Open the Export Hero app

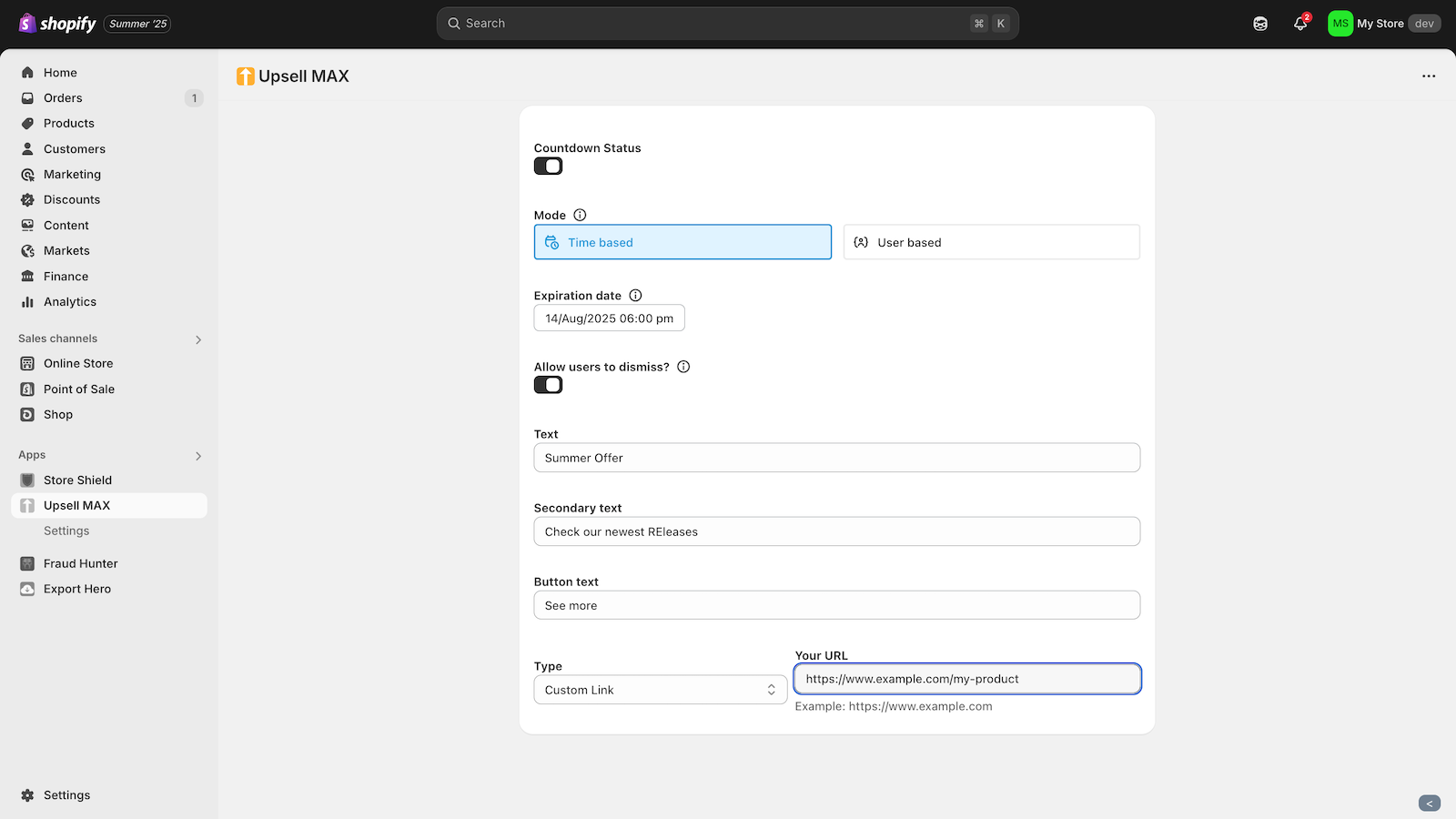point(76,589)
